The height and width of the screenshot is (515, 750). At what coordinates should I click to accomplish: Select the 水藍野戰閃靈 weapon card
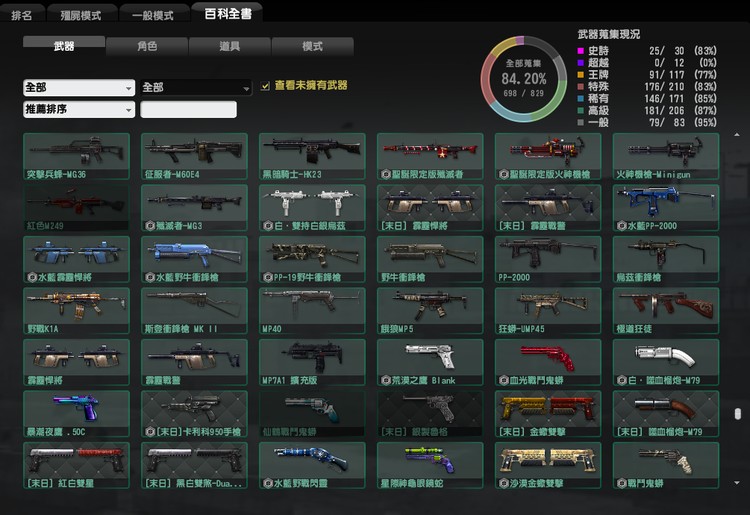tap(312, 466)
